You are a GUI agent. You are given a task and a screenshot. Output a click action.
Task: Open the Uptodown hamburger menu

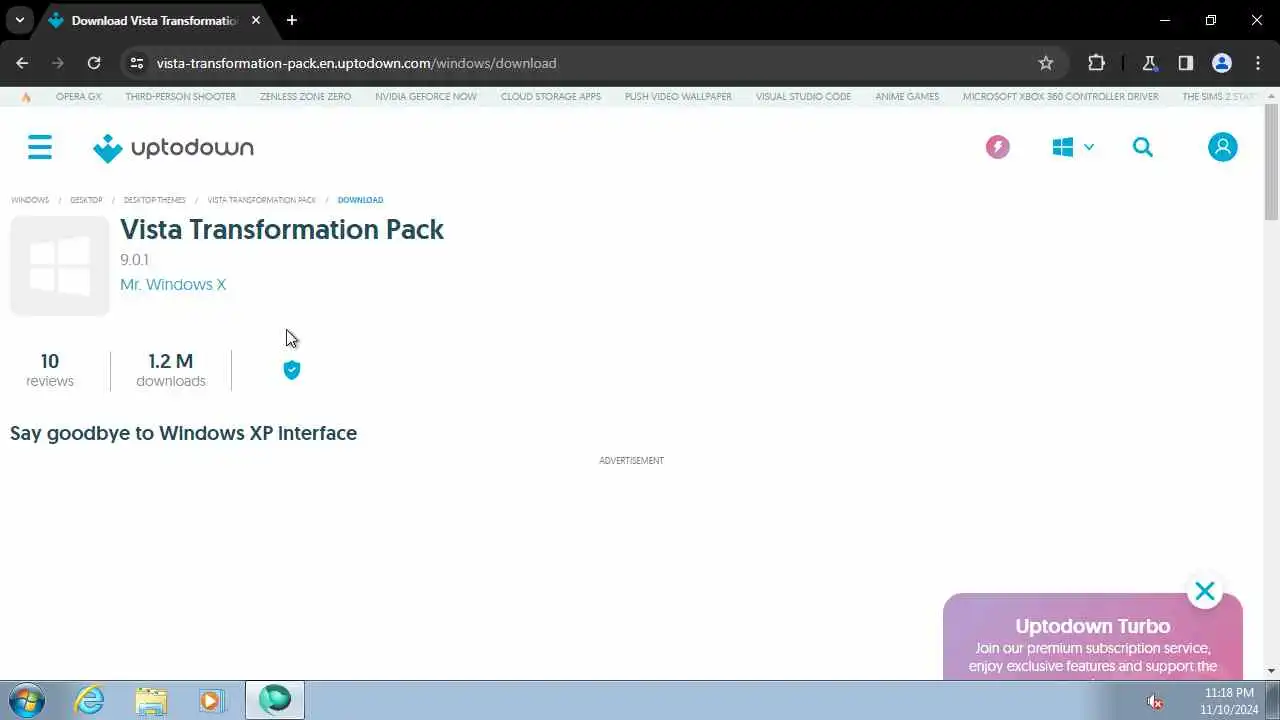point(40,148)
